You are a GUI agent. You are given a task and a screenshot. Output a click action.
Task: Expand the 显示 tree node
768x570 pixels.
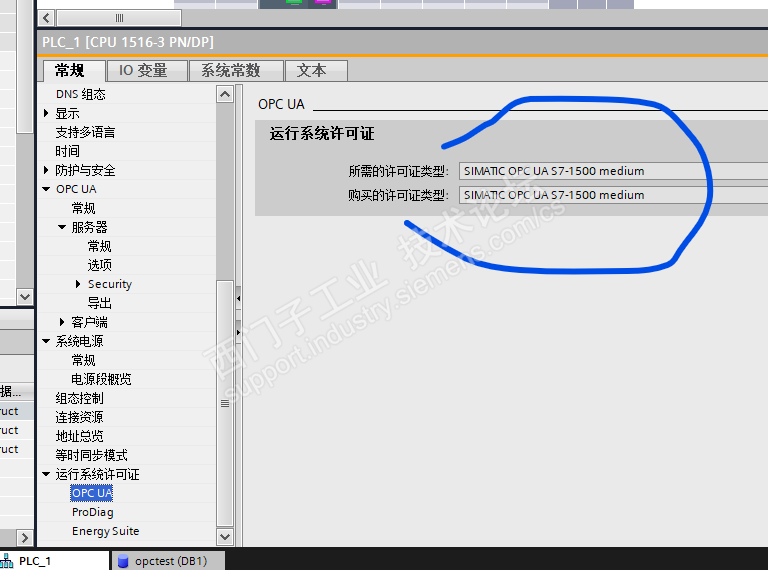pyautogui.click(x=46, y=113)
